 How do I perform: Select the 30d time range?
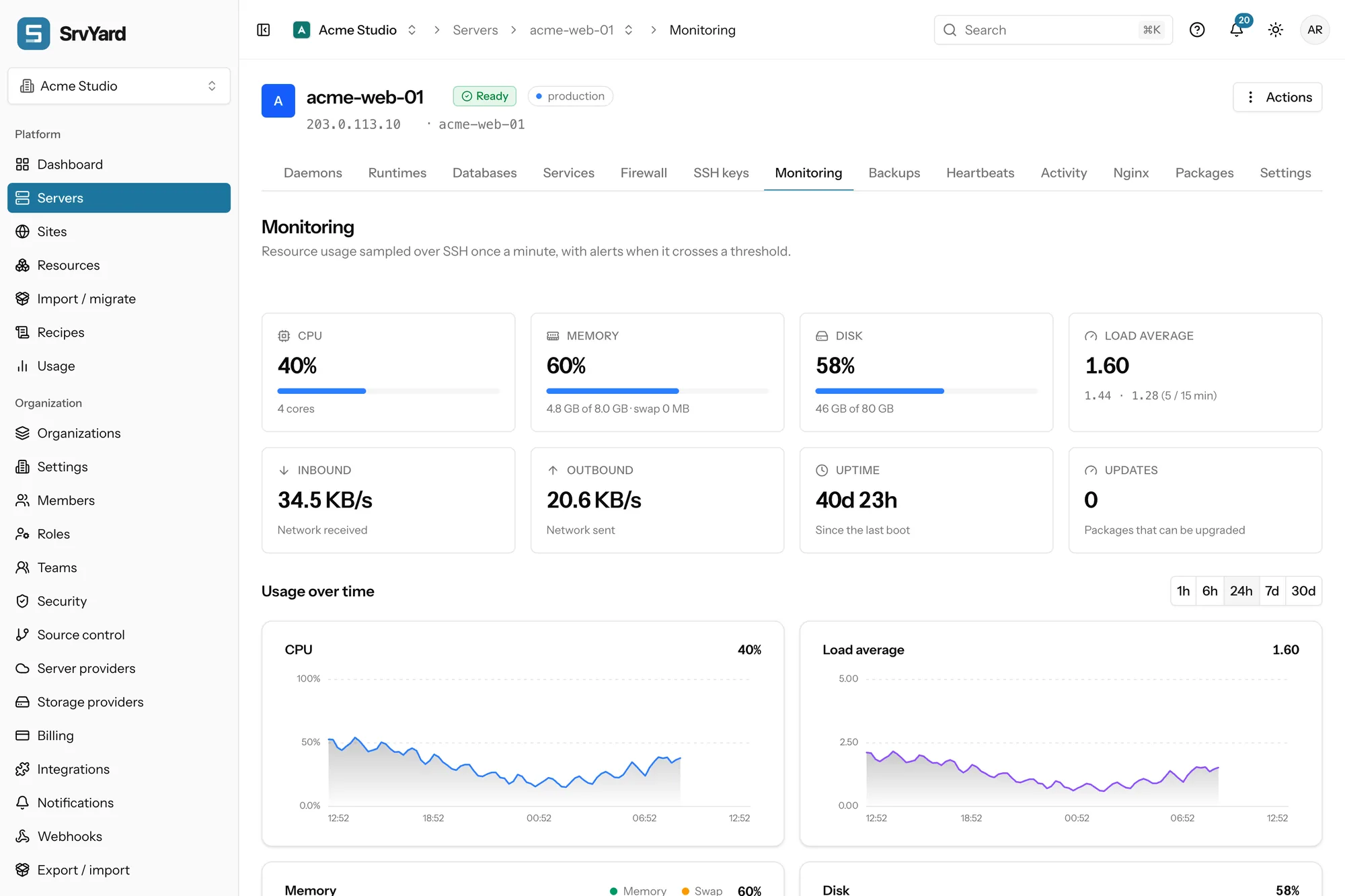click(x=1303, y=591)
